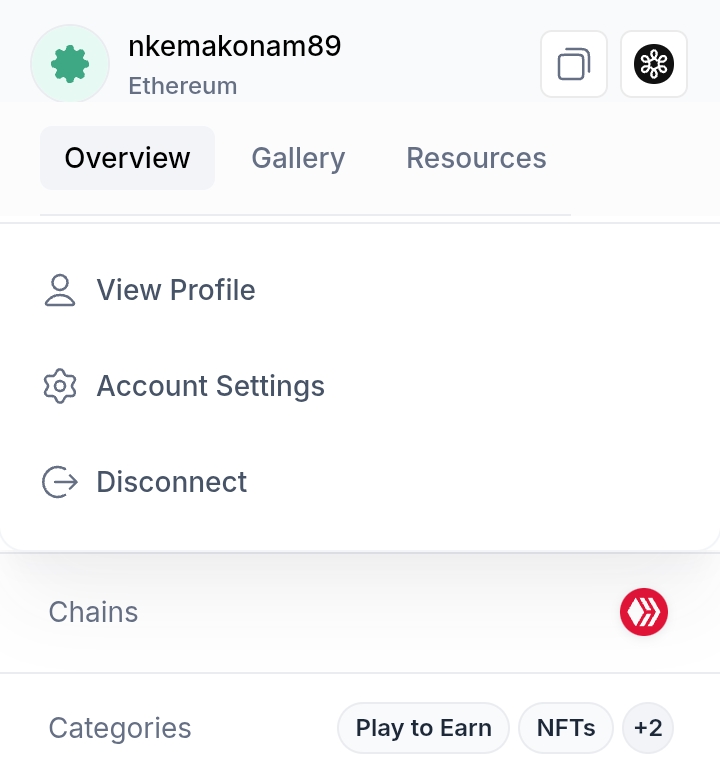Screen dimensions: 720x771
Task: Click the green gear avatar icon
Action: (x=70, y=64)
